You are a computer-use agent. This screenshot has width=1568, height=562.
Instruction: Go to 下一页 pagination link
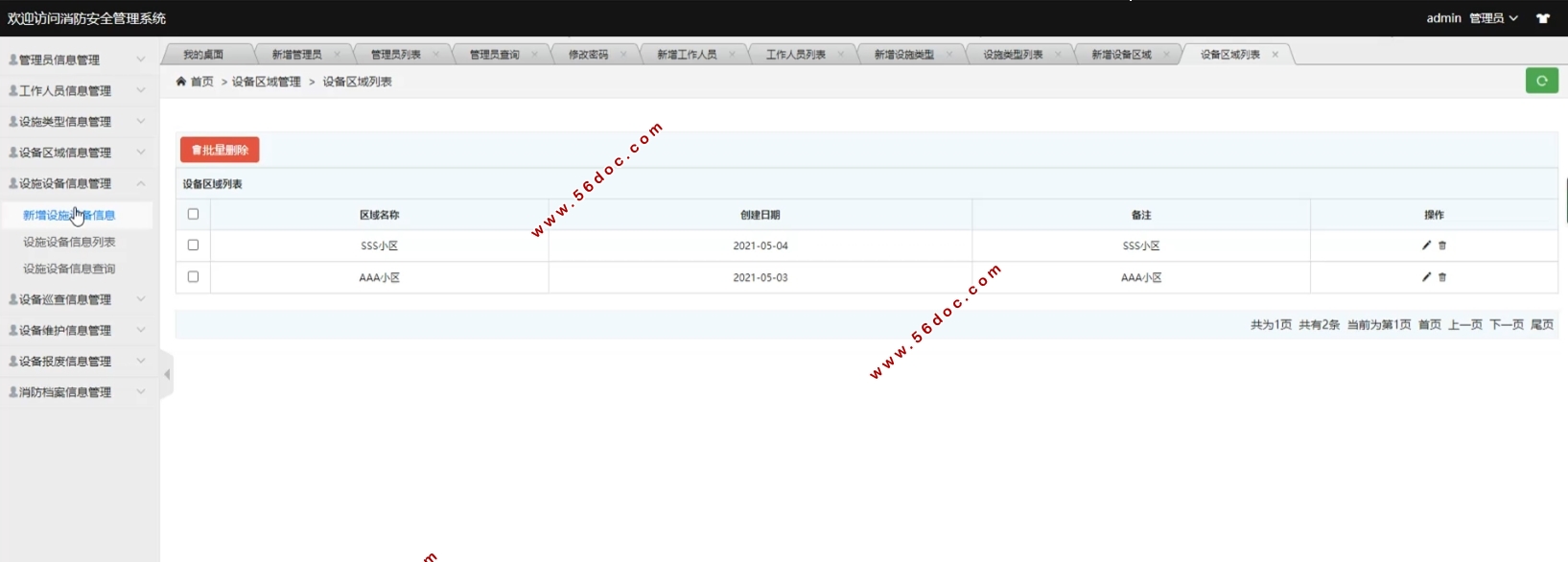tap(1507, 325)
